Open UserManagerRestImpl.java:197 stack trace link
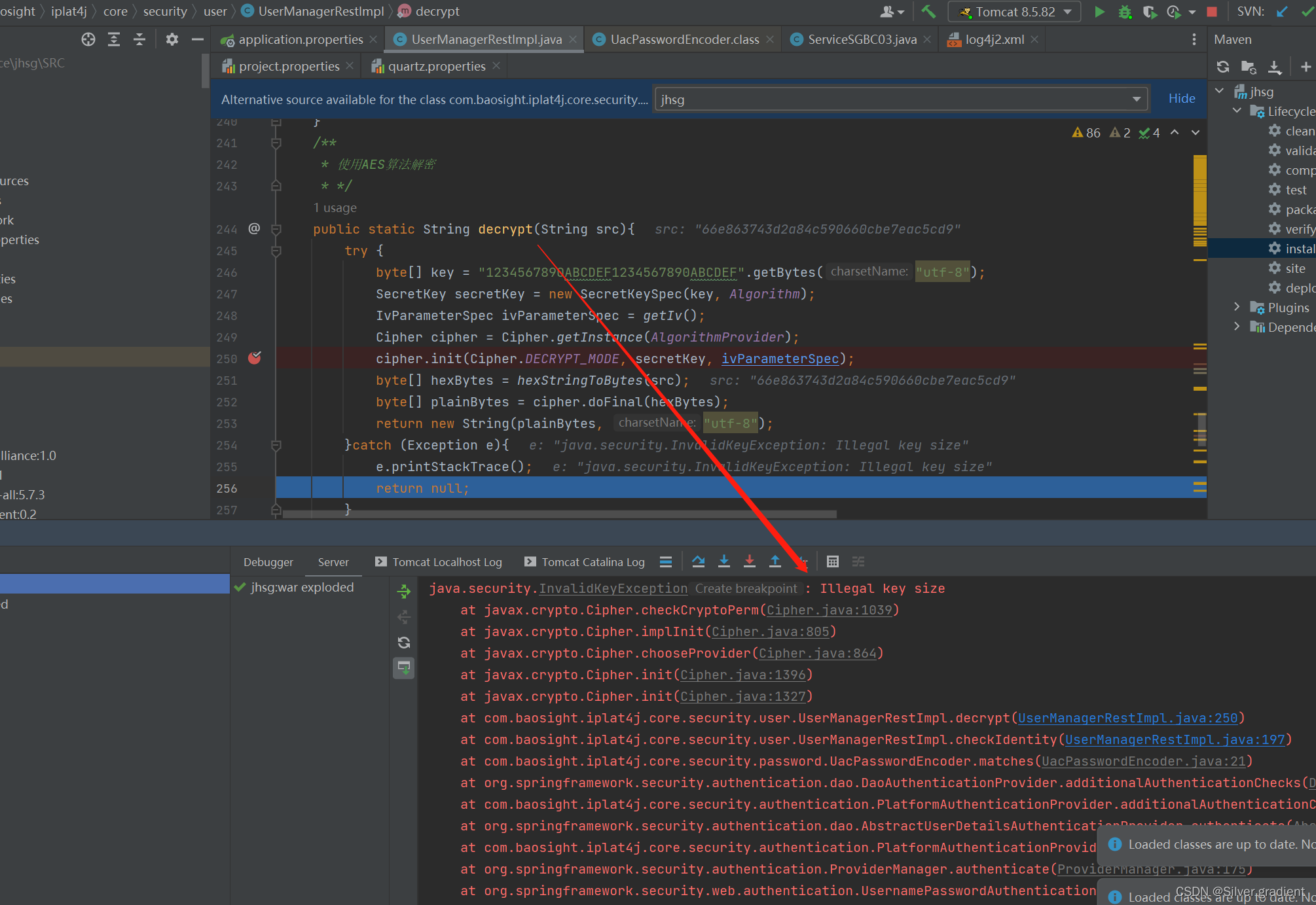Image resolution: width=1316 pixels, height=905 pixels. point(1175,739)
